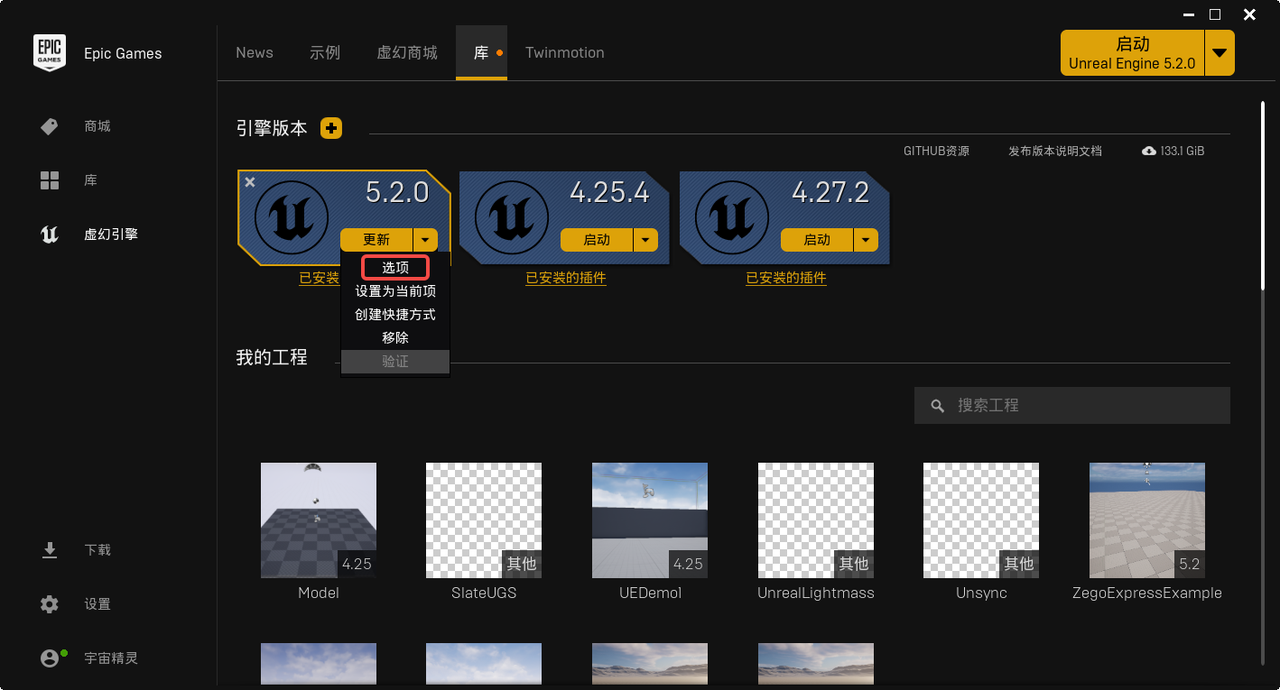Launch engine 4.27.2 with 启动

click(x=817, y=240)
